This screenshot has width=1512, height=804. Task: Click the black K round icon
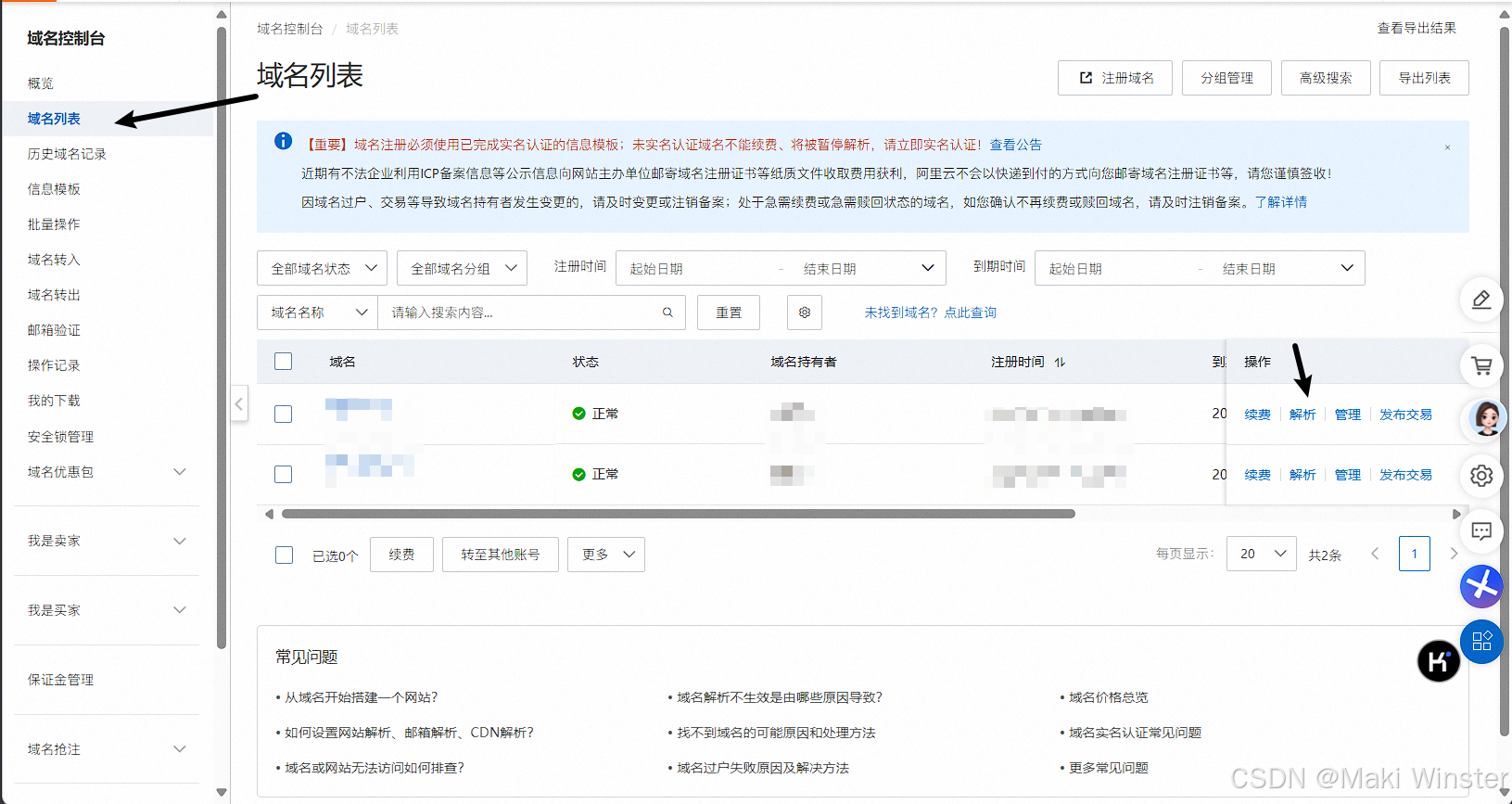1439,661
